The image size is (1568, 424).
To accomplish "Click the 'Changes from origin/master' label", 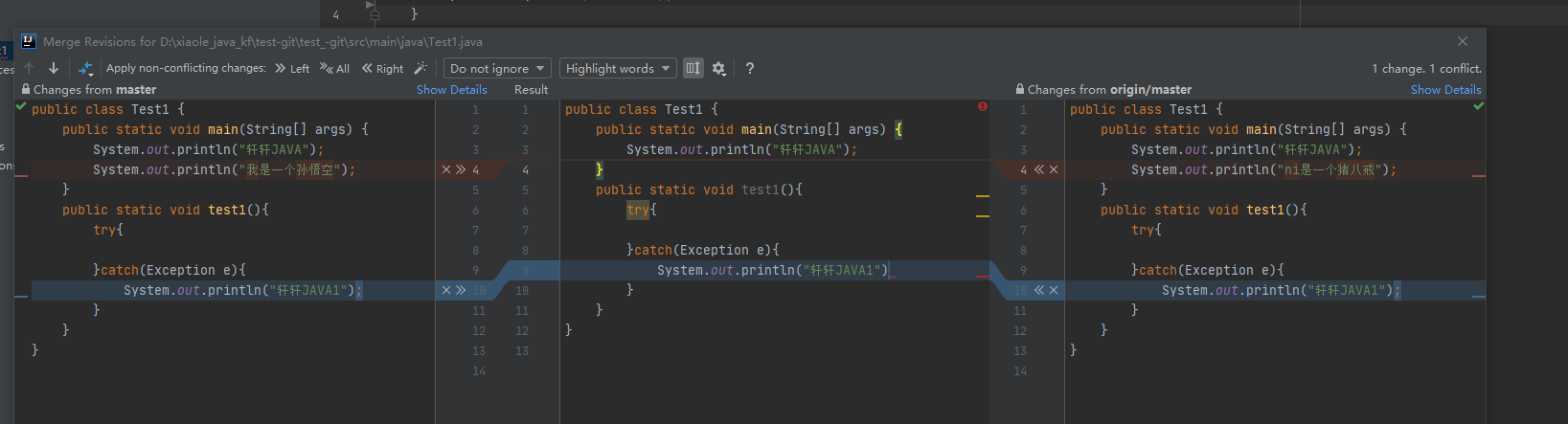I will pyautogui.click(x=1109, y=89).
